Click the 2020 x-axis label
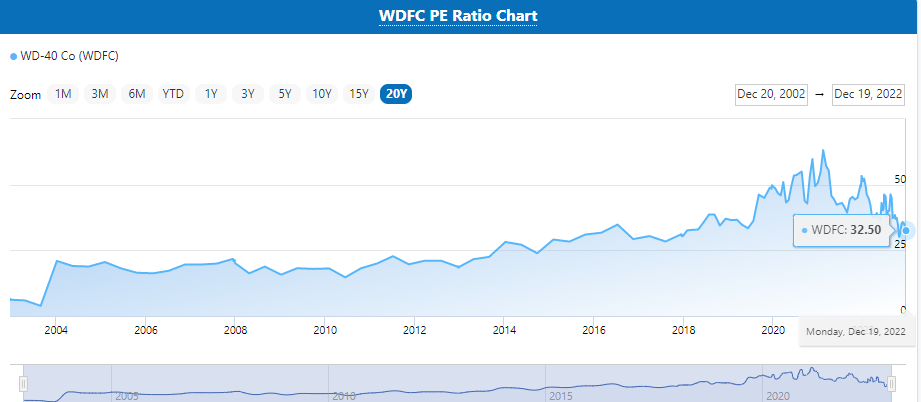This screenshot has width=921, height=402. [773, 330]
